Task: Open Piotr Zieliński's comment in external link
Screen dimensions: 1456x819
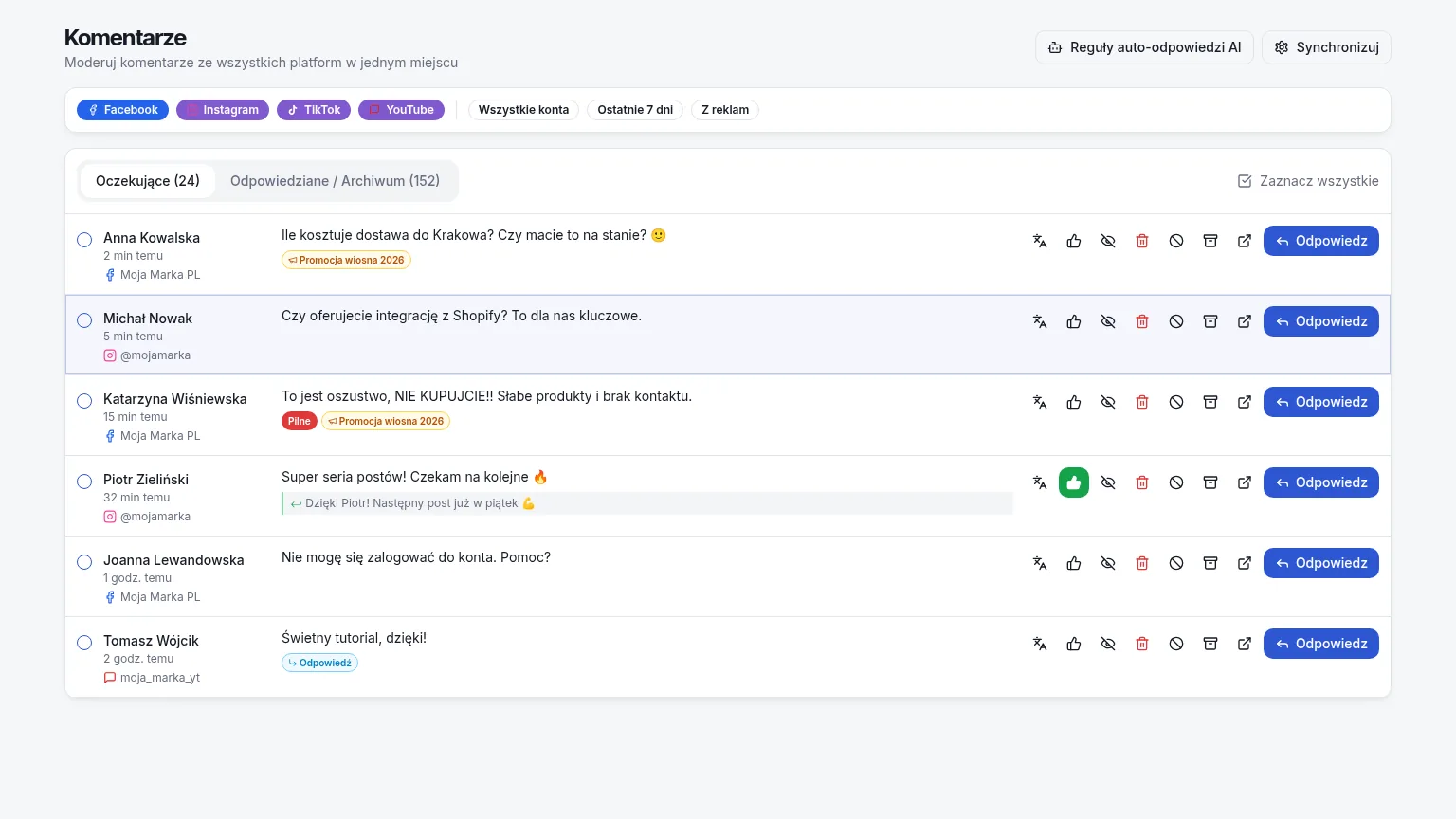Action: (x=1245, y=482)
